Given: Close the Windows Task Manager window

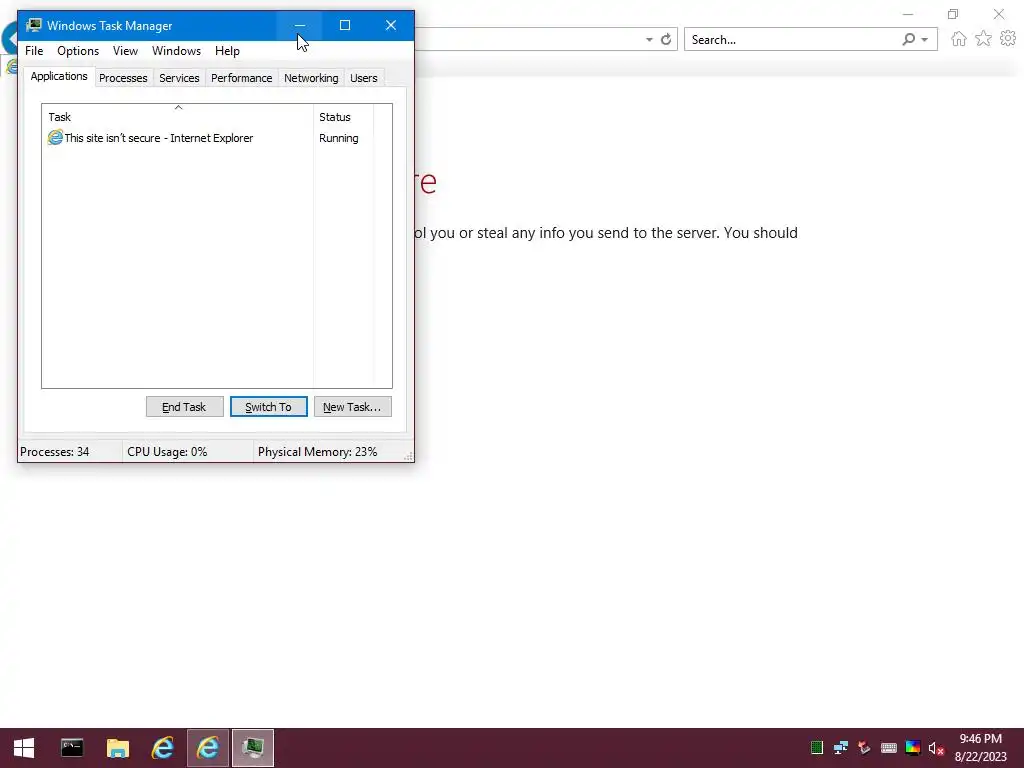Looking at the screenshot, I should click(x=391, y=25).
